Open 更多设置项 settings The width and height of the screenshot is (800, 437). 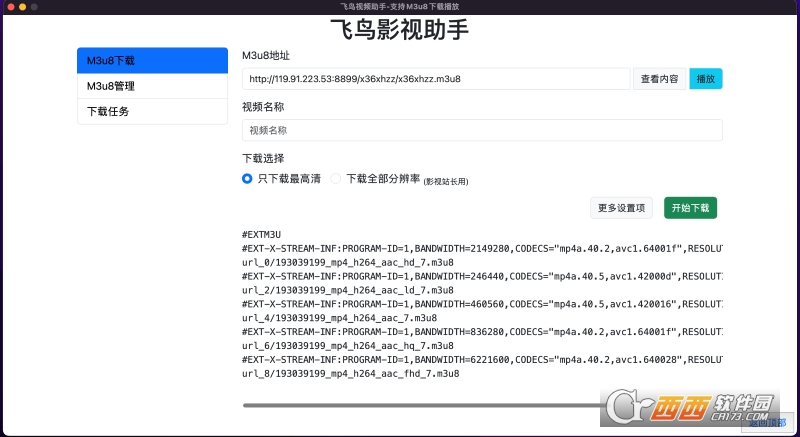click(x=621, y=208)
